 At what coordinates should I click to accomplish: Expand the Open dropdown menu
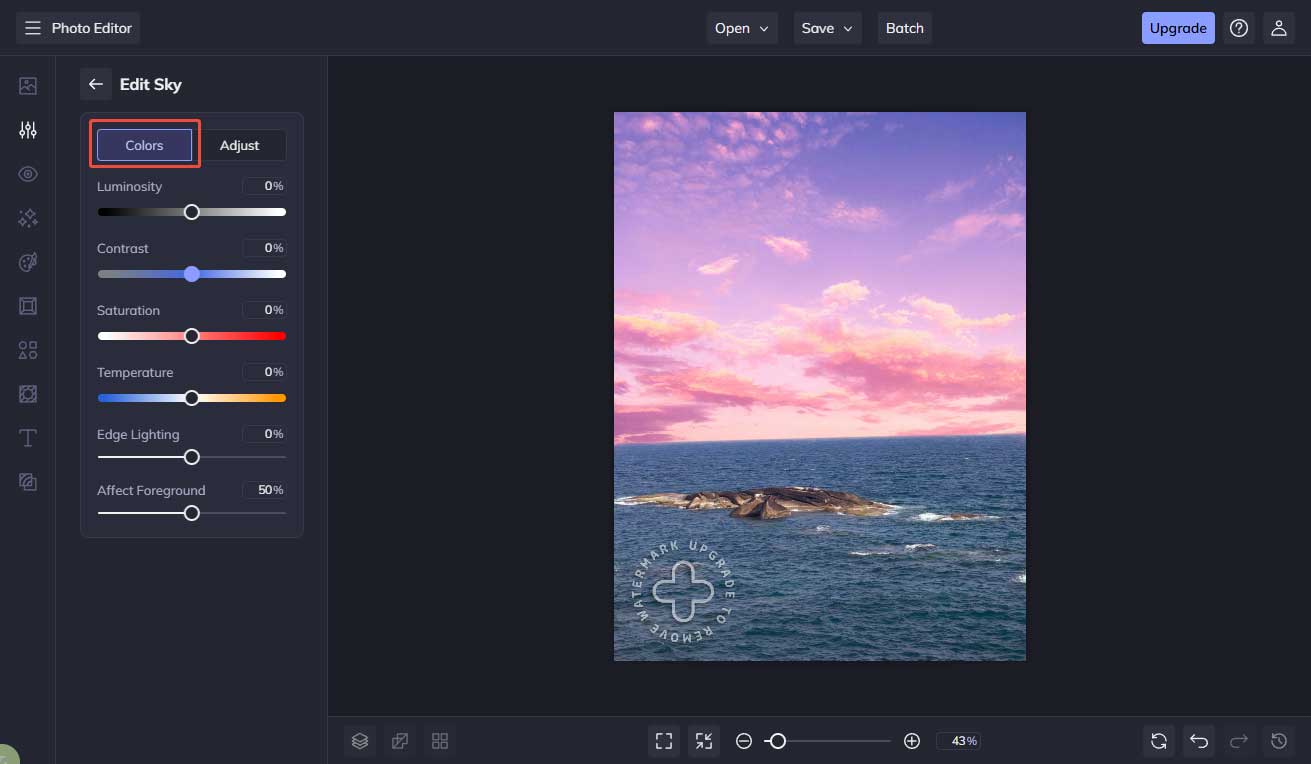[741, 28]
